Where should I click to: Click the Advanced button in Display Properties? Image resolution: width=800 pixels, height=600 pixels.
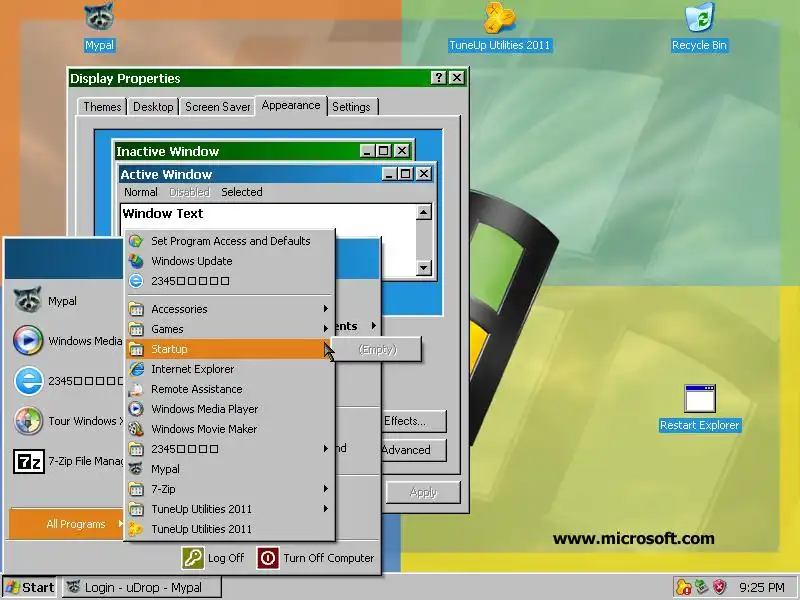[414, 450]
